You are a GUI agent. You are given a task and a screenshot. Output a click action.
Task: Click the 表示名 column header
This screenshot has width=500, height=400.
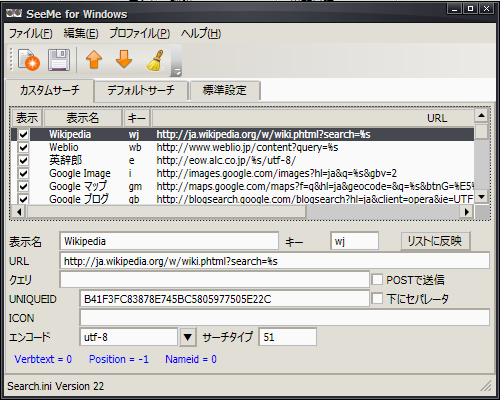point(83,118)
